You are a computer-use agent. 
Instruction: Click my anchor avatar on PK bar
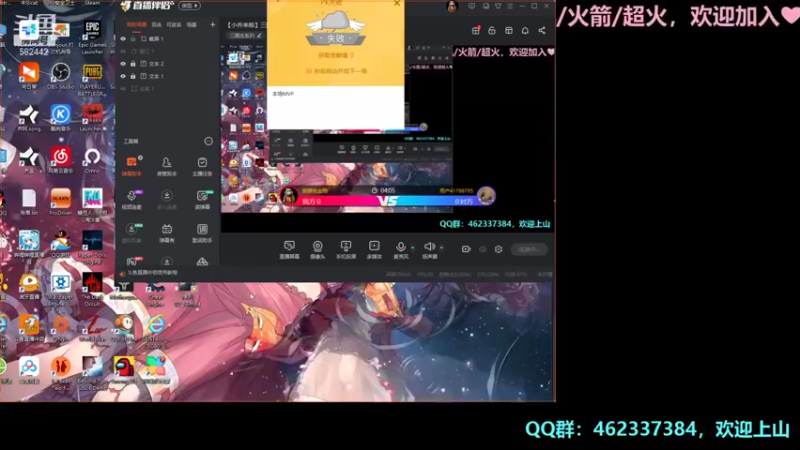point(289,195)
